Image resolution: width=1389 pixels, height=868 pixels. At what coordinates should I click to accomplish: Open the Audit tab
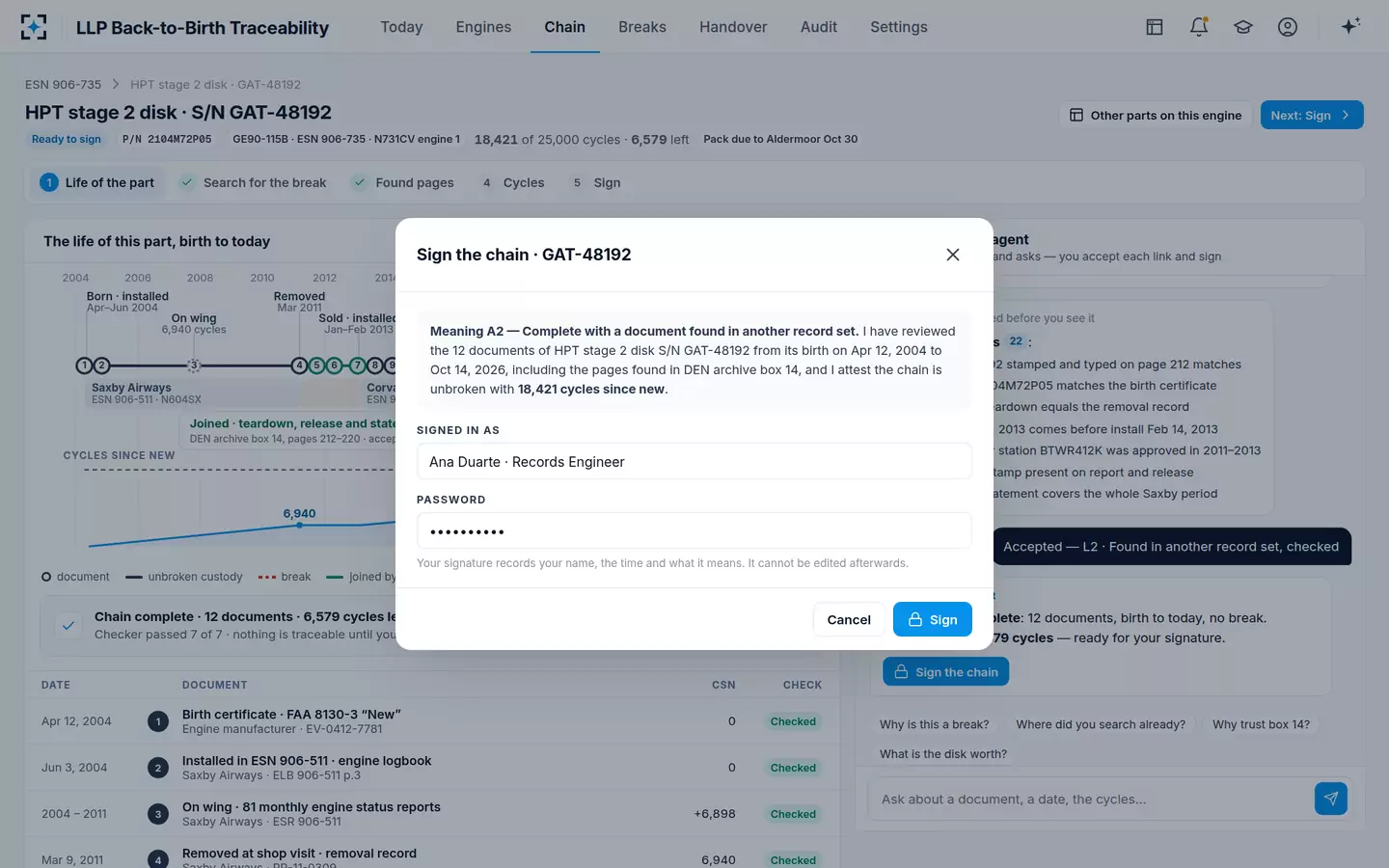819,27
